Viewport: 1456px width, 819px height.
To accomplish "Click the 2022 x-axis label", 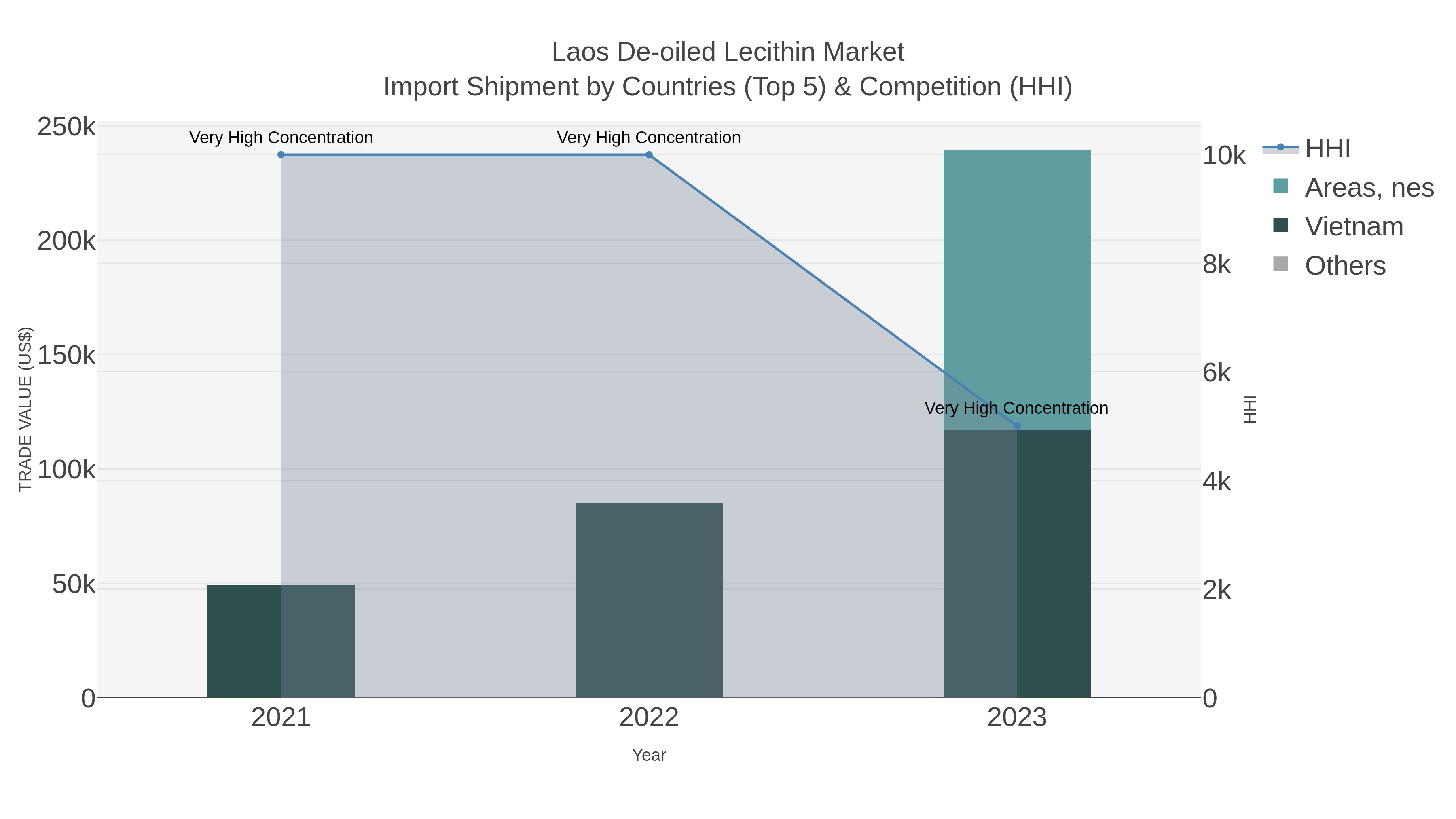I will tap(649, 718).
